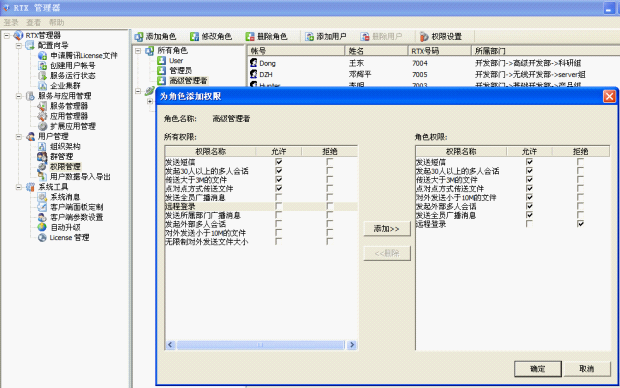Screen dimensions: 620x388
Task: Collapse the 系统工具 tree node
Action: point(19,187)
